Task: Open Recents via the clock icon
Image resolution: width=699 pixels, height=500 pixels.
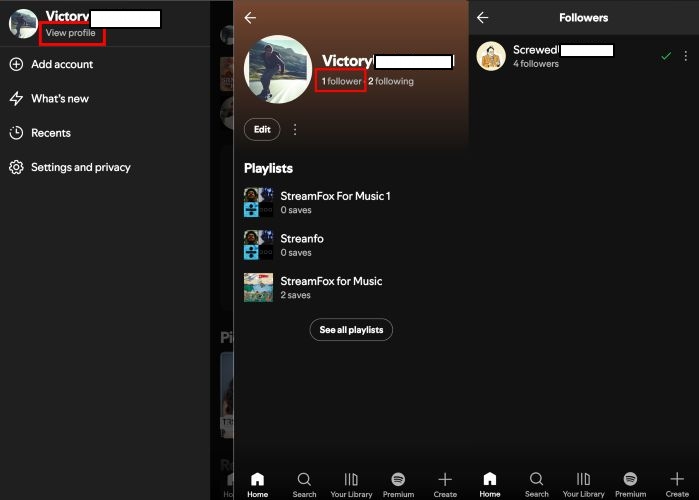Action: [x=16, y=133]
